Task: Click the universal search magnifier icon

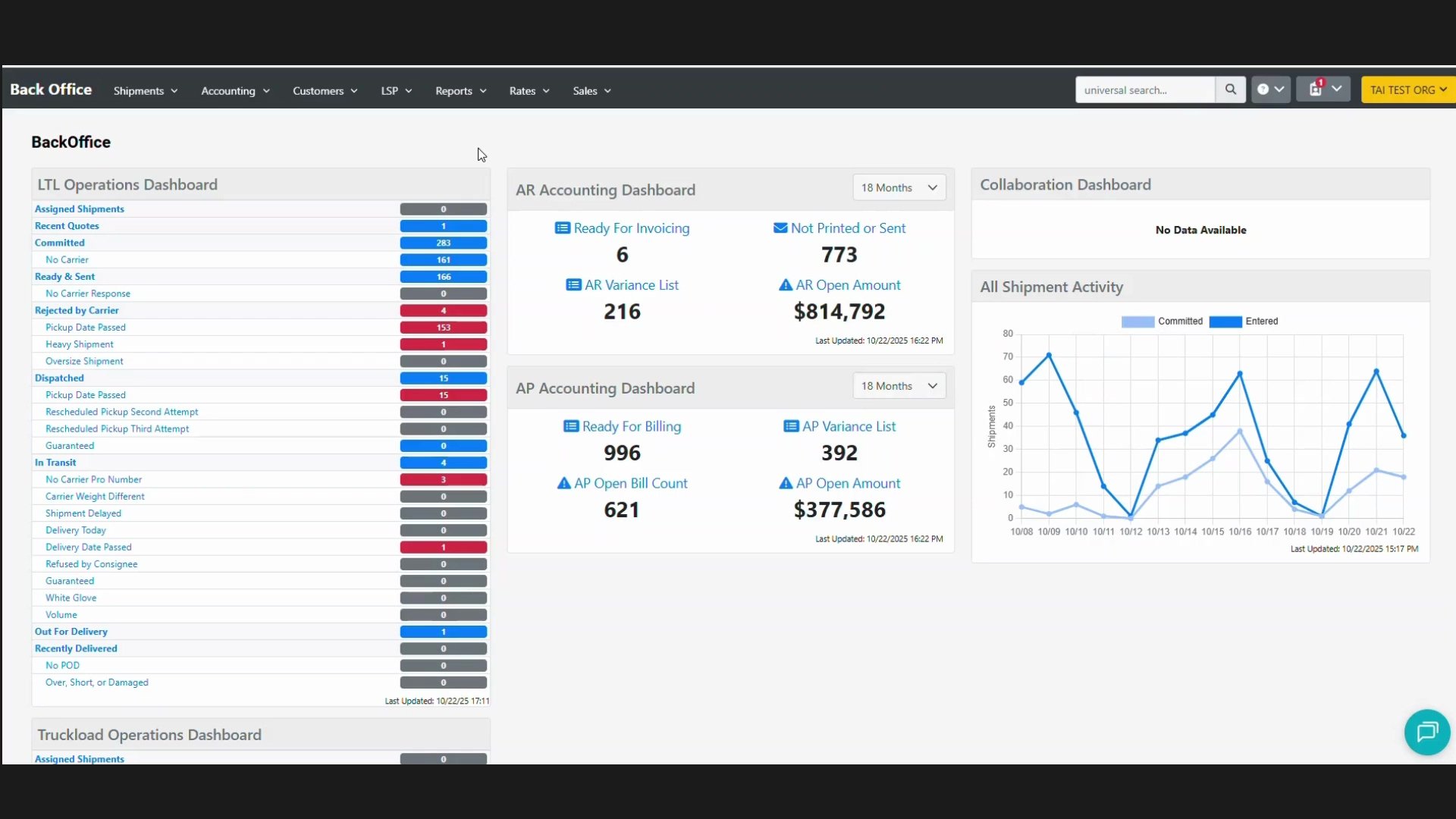Action: (1230, 89)
